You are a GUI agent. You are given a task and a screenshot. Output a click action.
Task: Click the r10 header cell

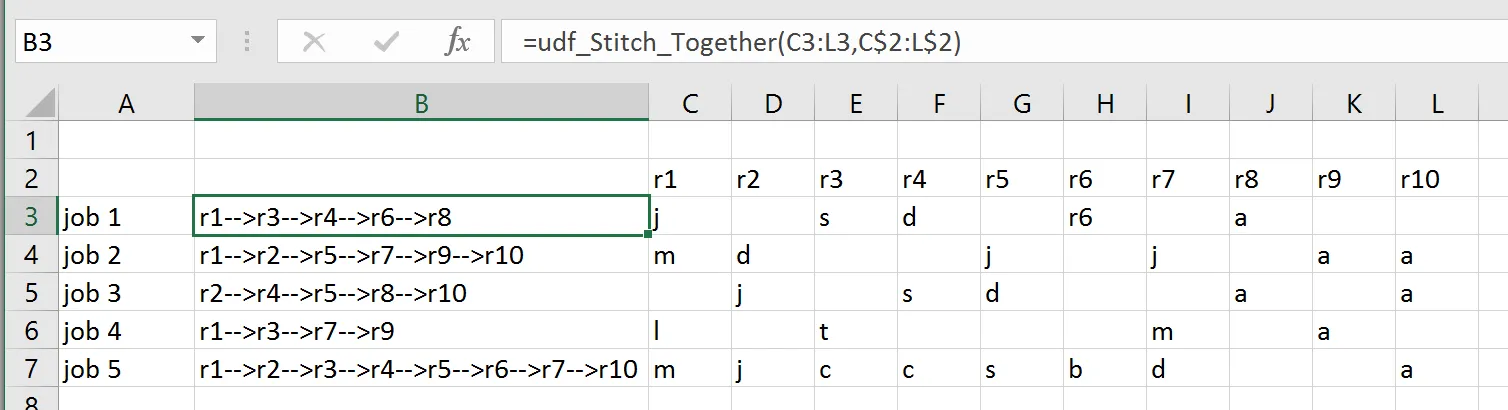pos(1437,179)
